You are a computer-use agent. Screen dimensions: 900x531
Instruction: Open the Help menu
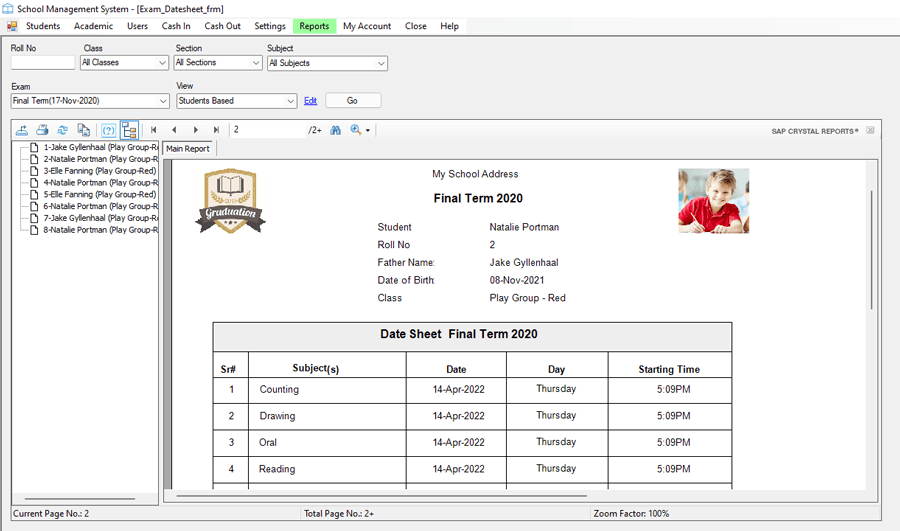pos(449,26)
